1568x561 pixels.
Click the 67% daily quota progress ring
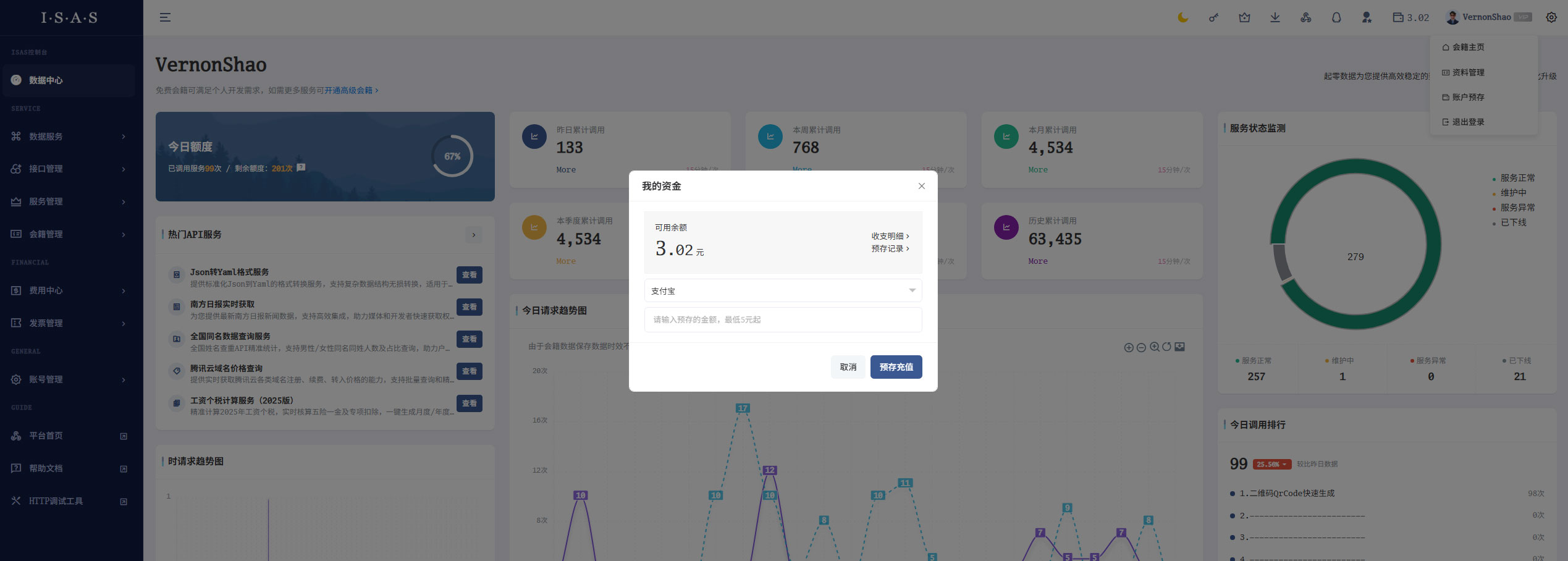[452, 156]
